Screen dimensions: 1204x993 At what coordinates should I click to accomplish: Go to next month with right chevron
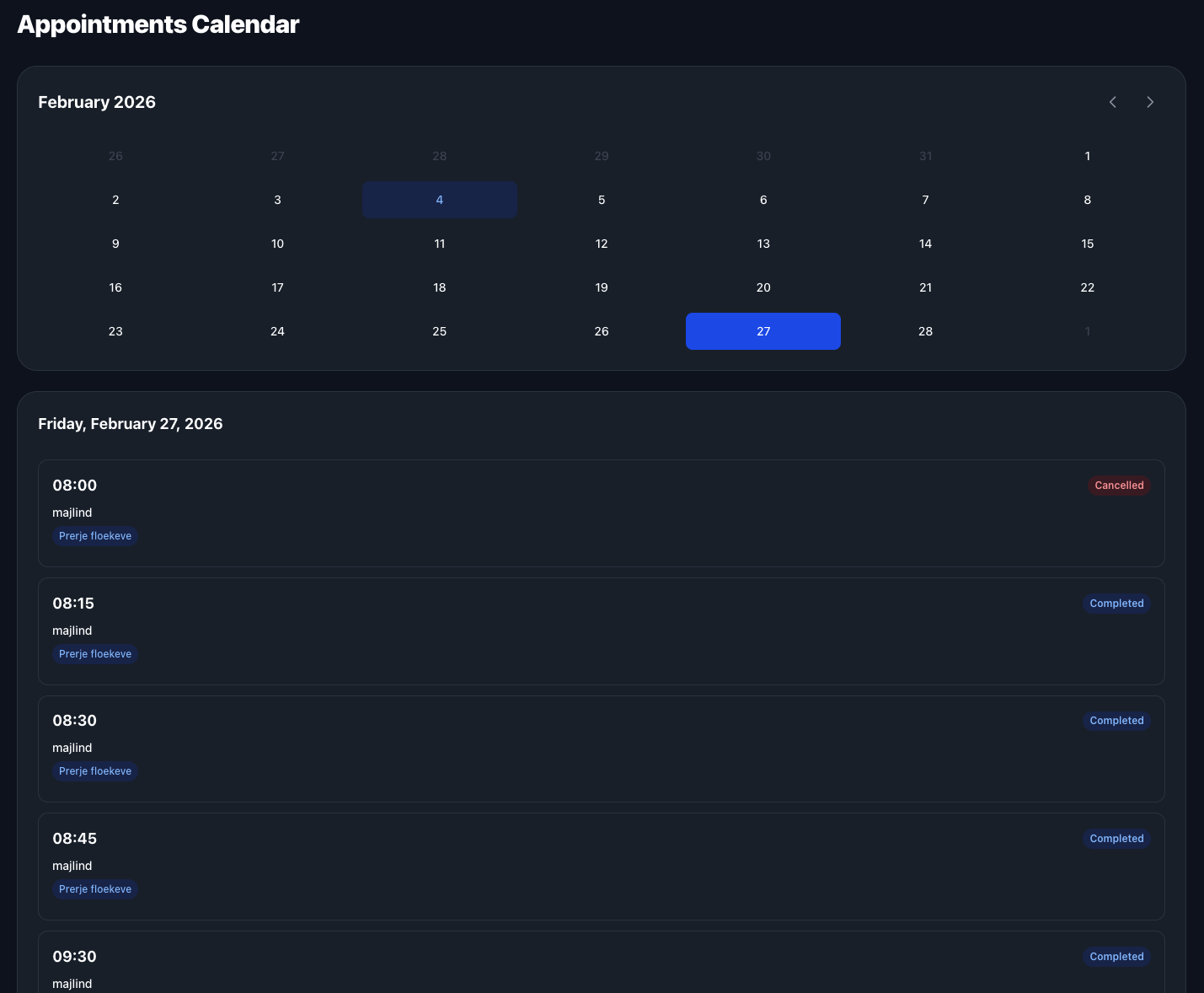1150,102
